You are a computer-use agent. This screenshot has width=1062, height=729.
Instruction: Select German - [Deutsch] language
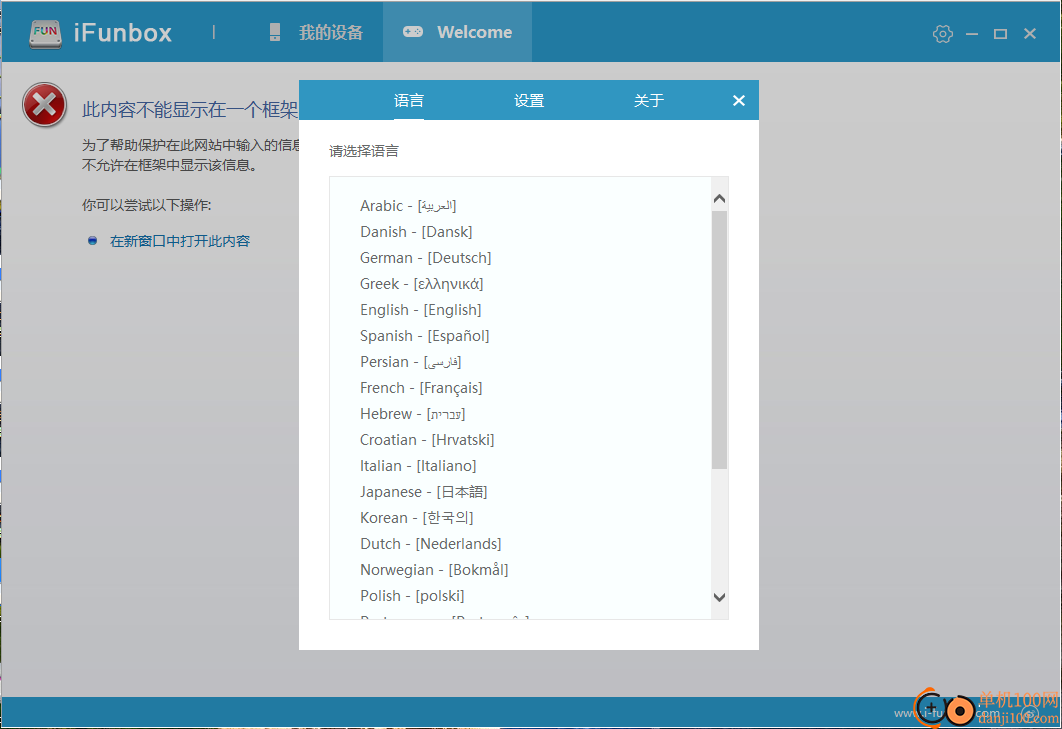(x=426, y=257)
